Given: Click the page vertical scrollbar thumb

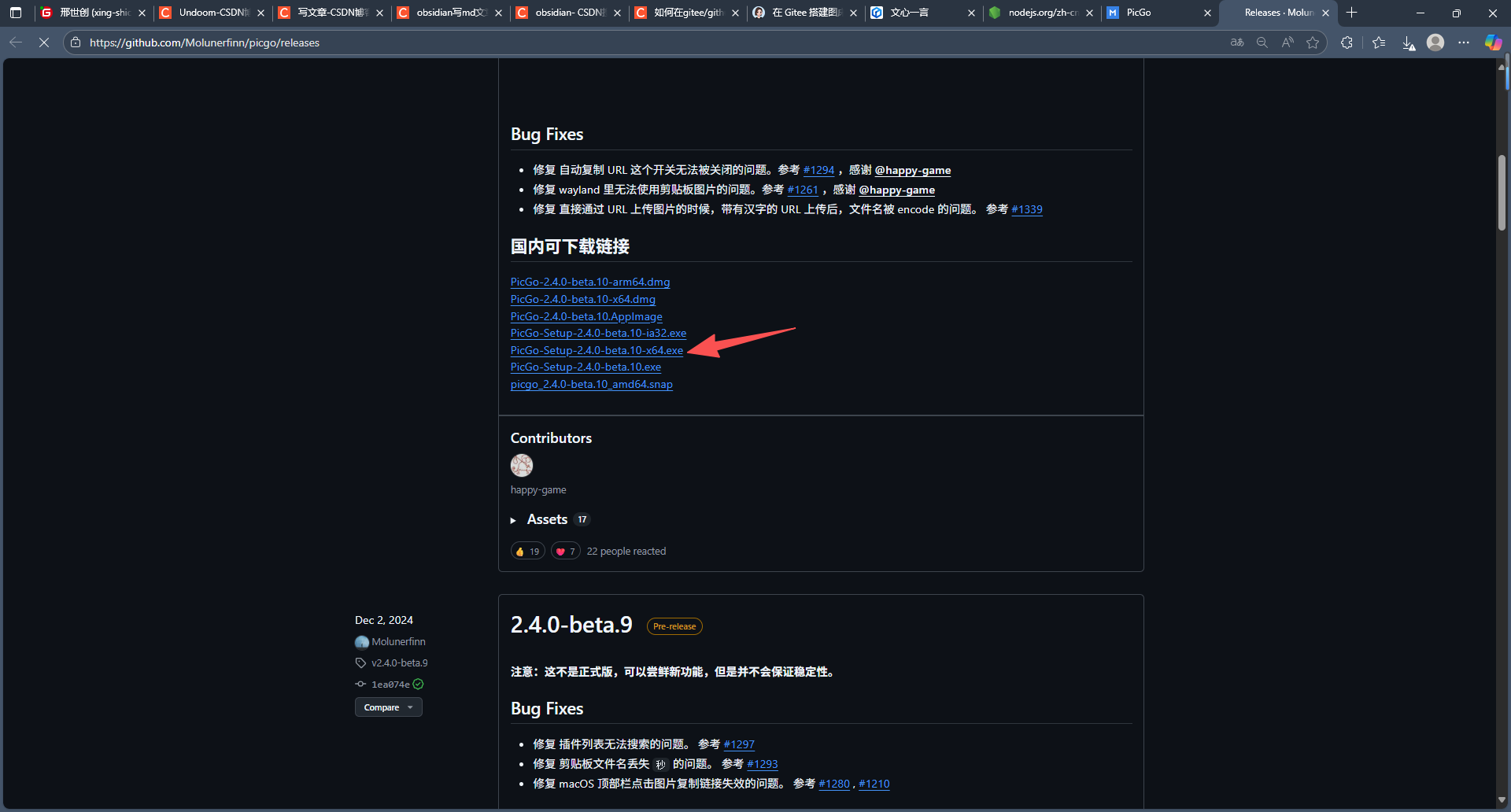Looking at the screenshot, I should (1502, 193).
